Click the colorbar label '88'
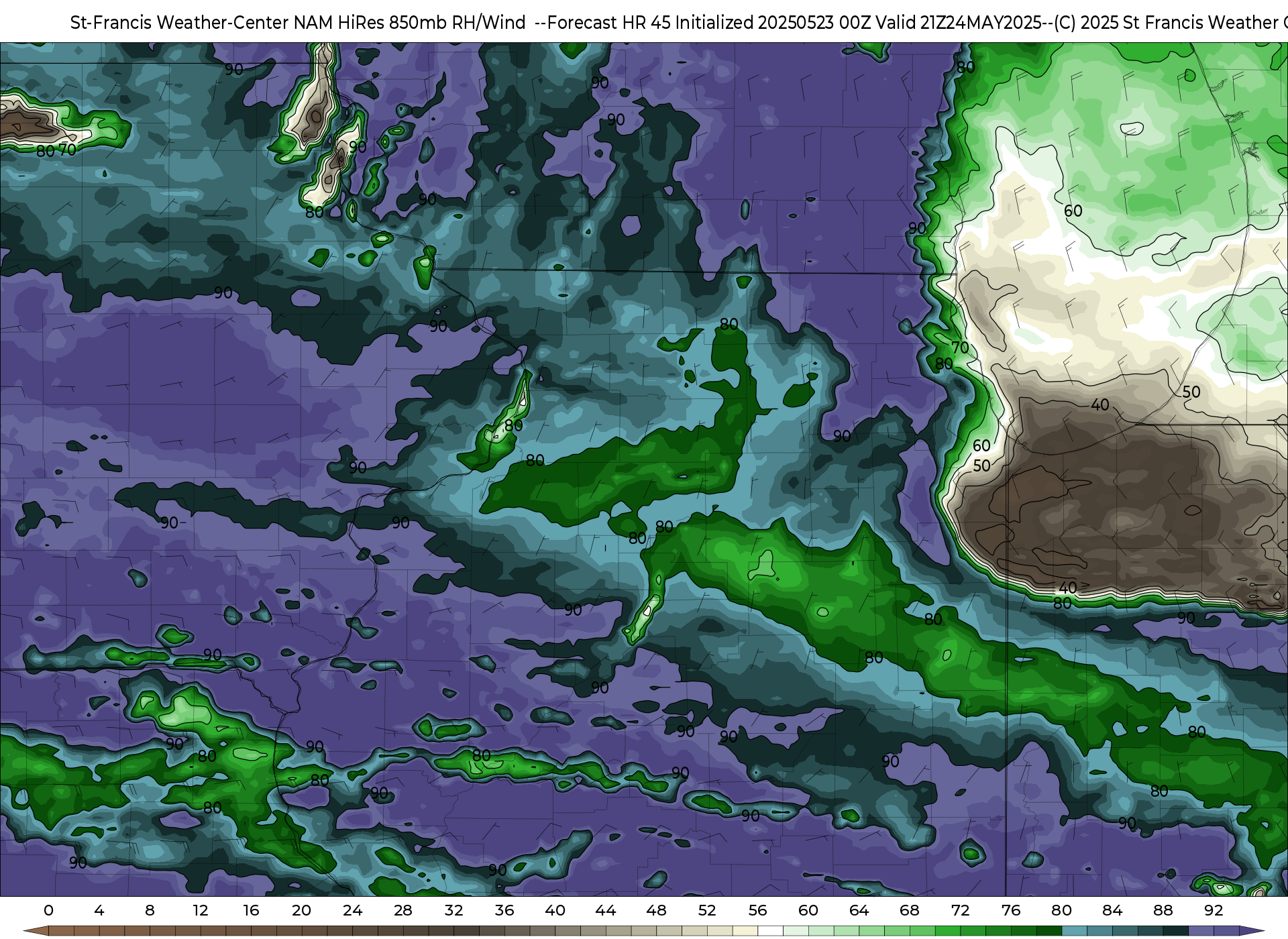Viewport: 1288px width, 939px height. point(1163,910)
